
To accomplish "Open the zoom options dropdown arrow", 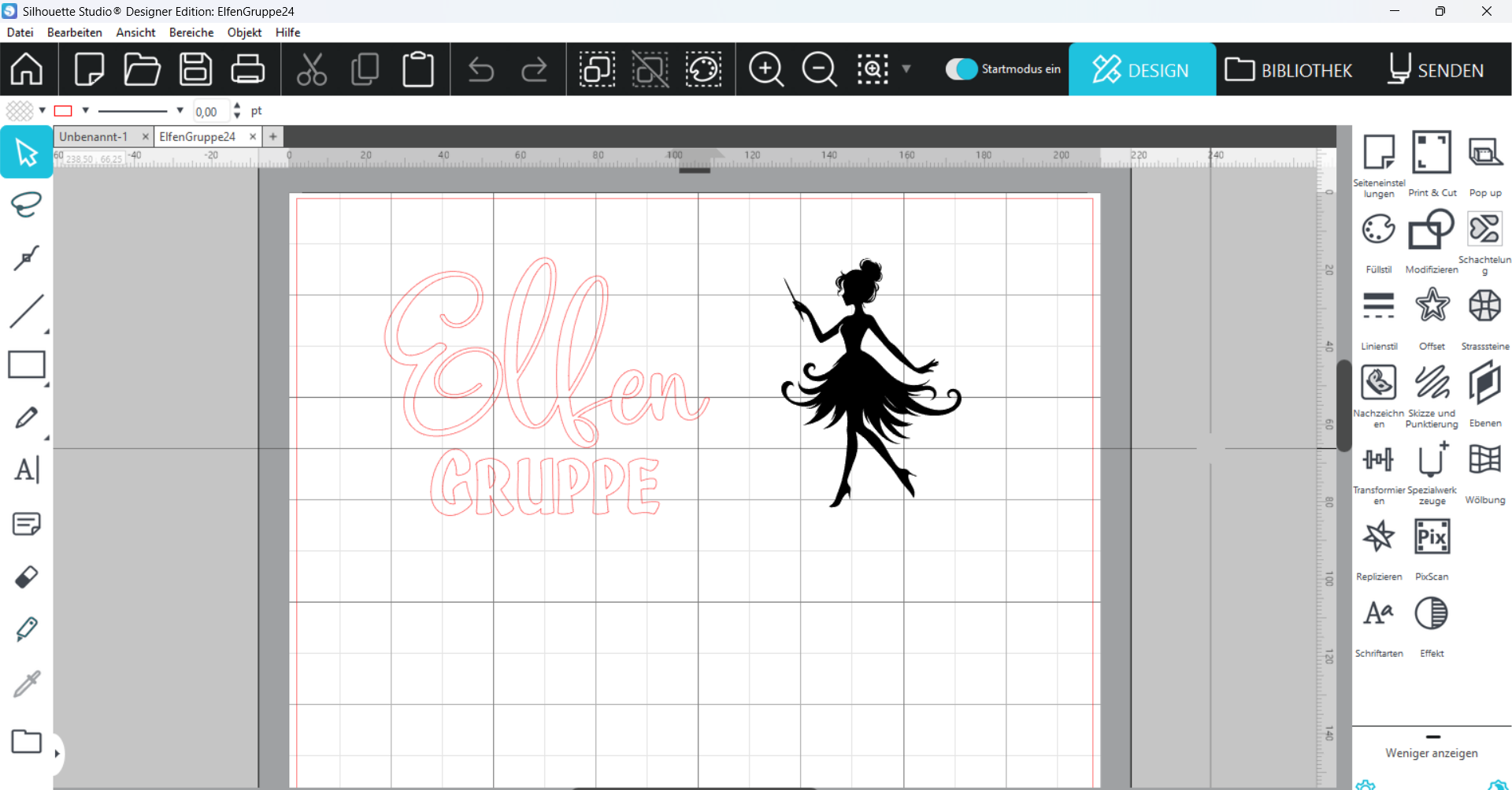I will [x=906, y=69].
